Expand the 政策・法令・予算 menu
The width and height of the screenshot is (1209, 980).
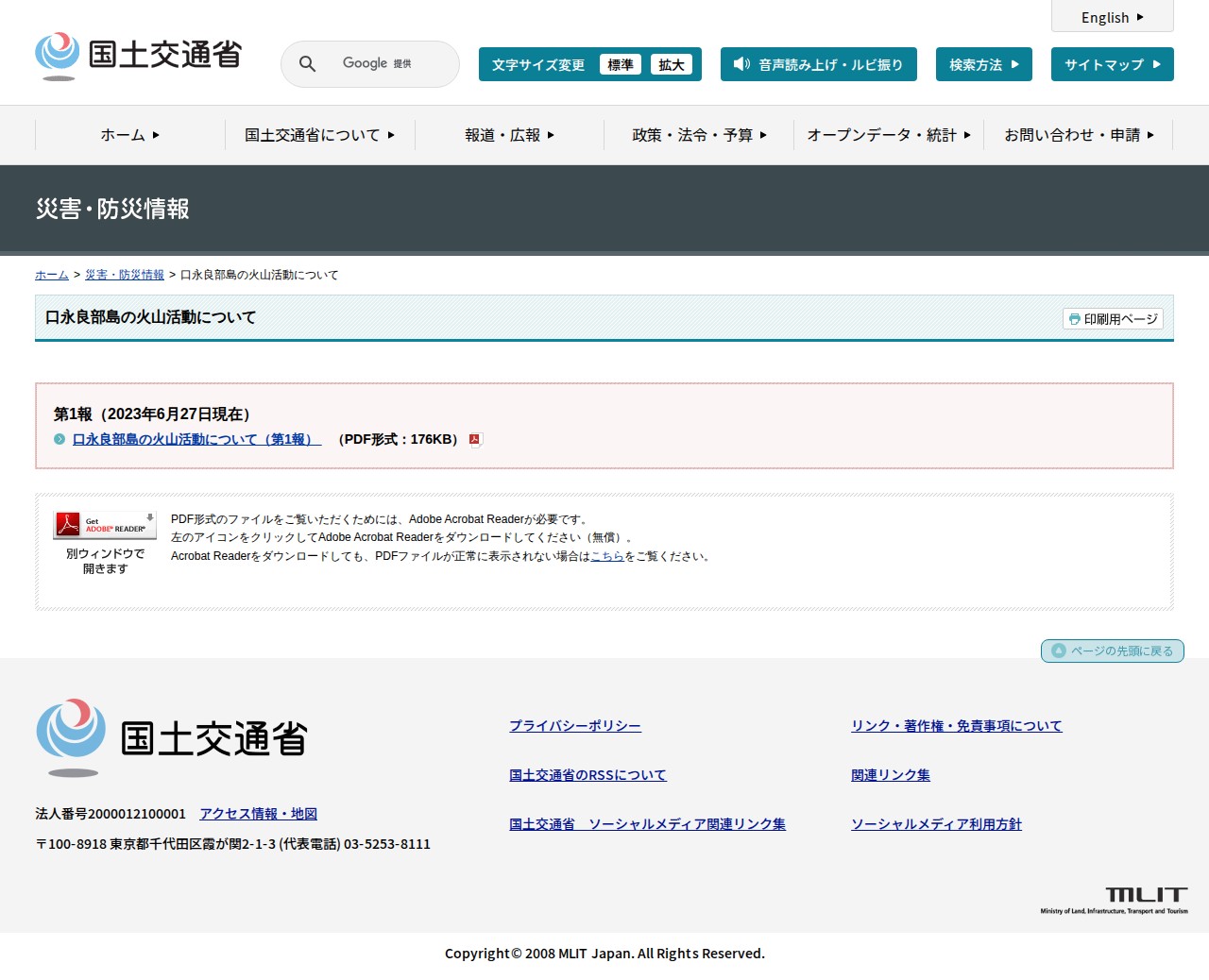click(x=699, y=135)
